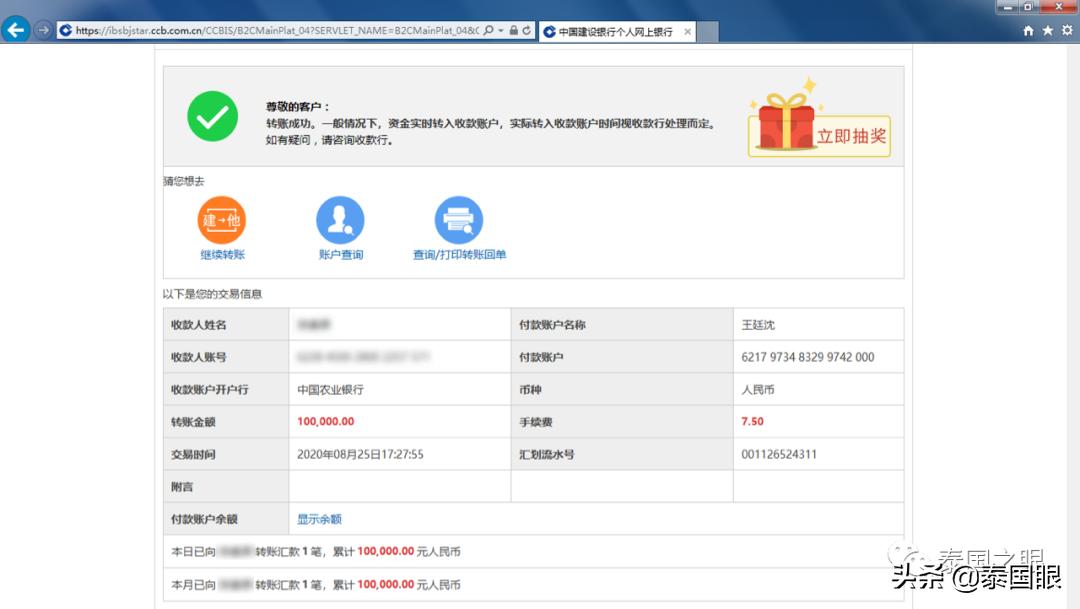Click the green transfer success checkmark icon

(x=211, y=116)
